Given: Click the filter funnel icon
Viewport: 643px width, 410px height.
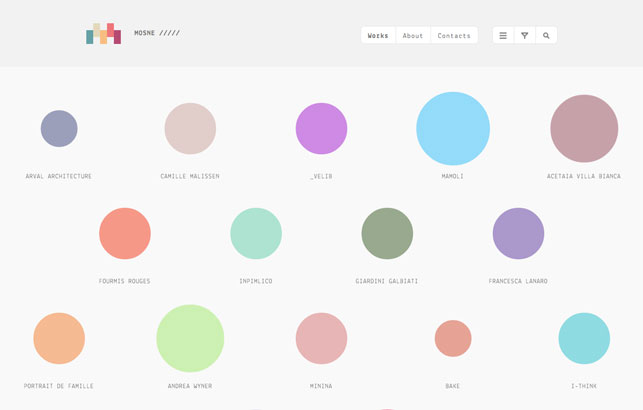Looking at the screenshot, I should (525, 35).
